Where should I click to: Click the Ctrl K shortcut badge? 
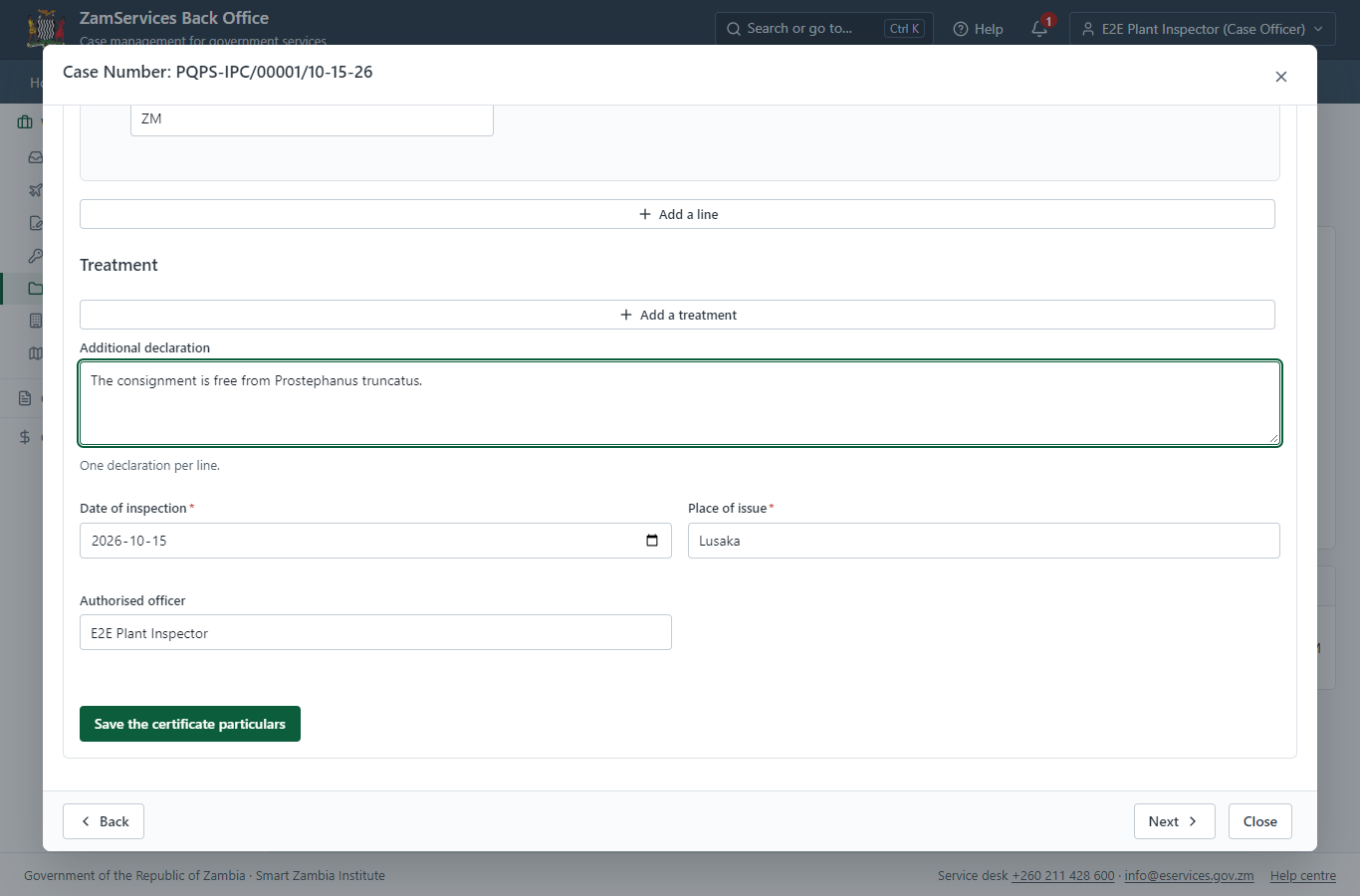[905, 29]
